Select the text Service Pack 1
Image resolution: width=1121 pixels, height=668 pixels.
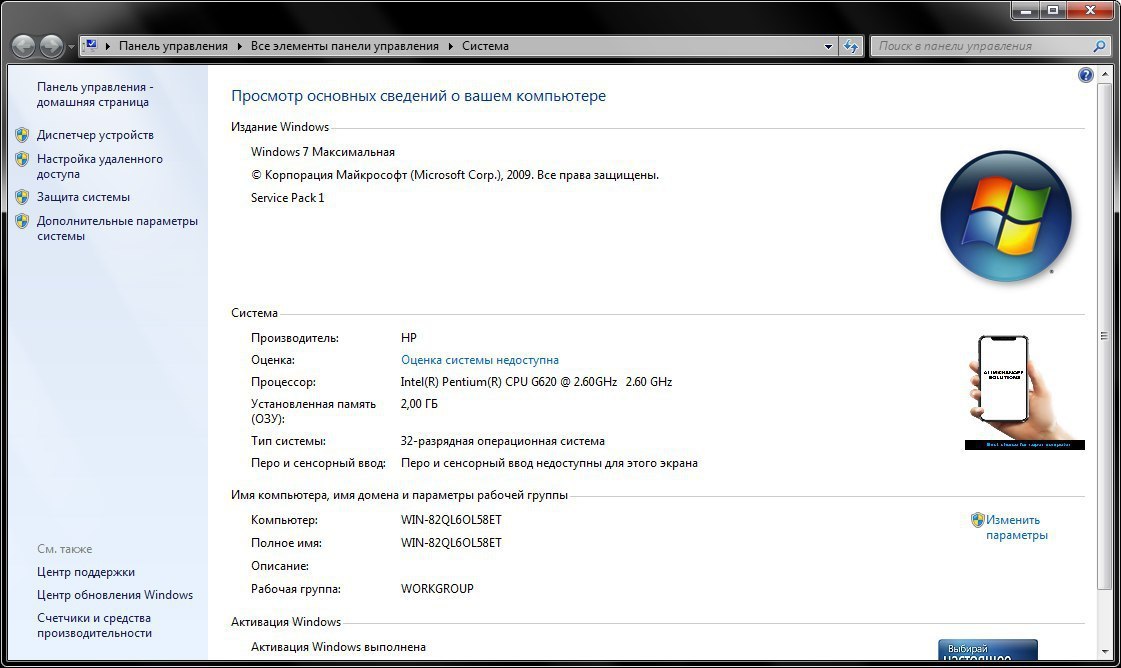point(287,198)
